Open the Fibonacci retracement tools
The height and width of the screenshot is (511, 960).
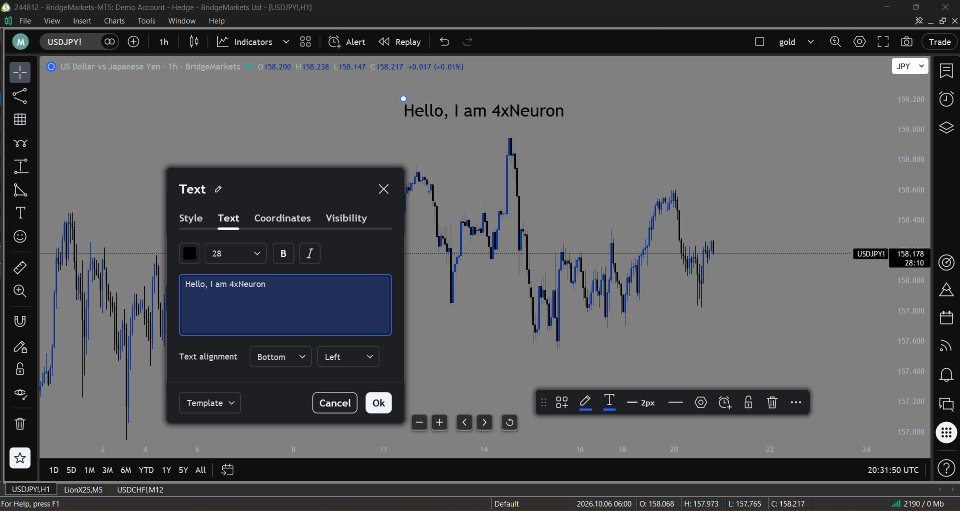20,119
